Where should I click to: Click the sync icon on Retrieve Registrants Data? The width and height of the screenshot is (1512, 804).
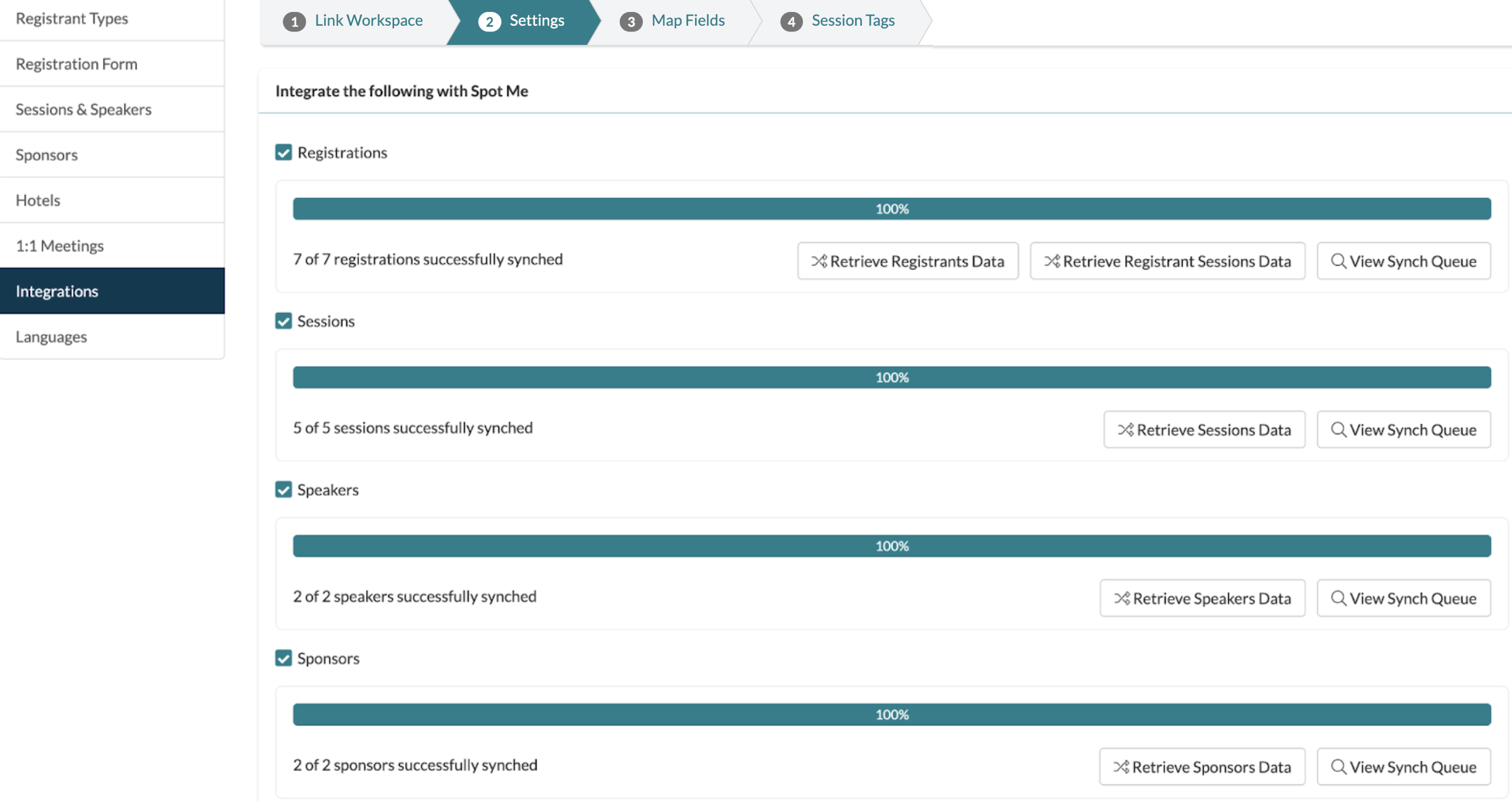pos(819,260)
